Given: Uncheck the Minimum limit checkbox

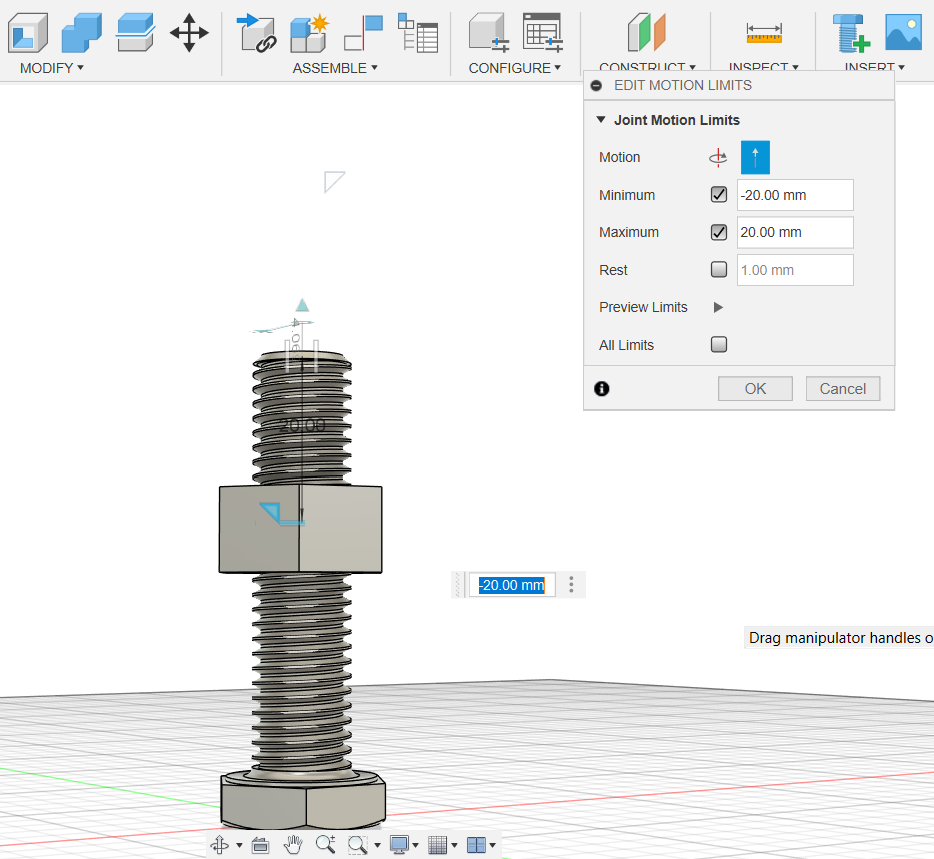Looking at the screenshot, I should click(718, 195).
